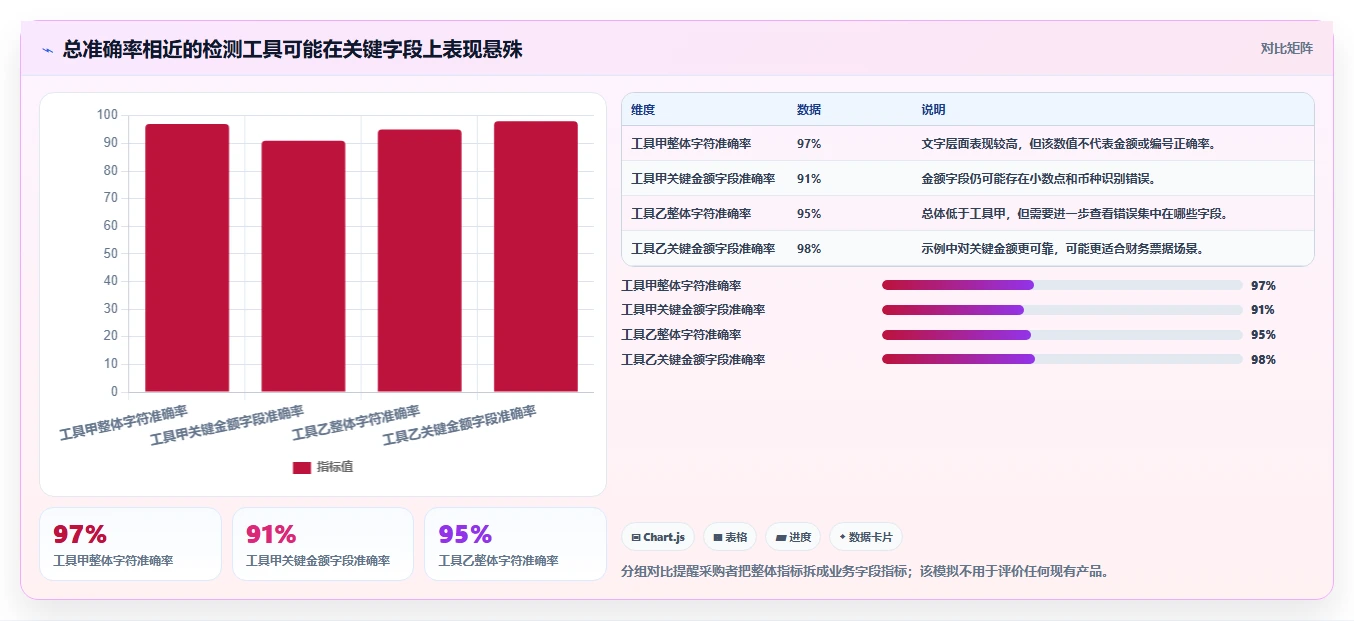Screen dimensions: 1354x621
Task: Click the 指标值 legend text under chart
Action: [x=335, y=467]
